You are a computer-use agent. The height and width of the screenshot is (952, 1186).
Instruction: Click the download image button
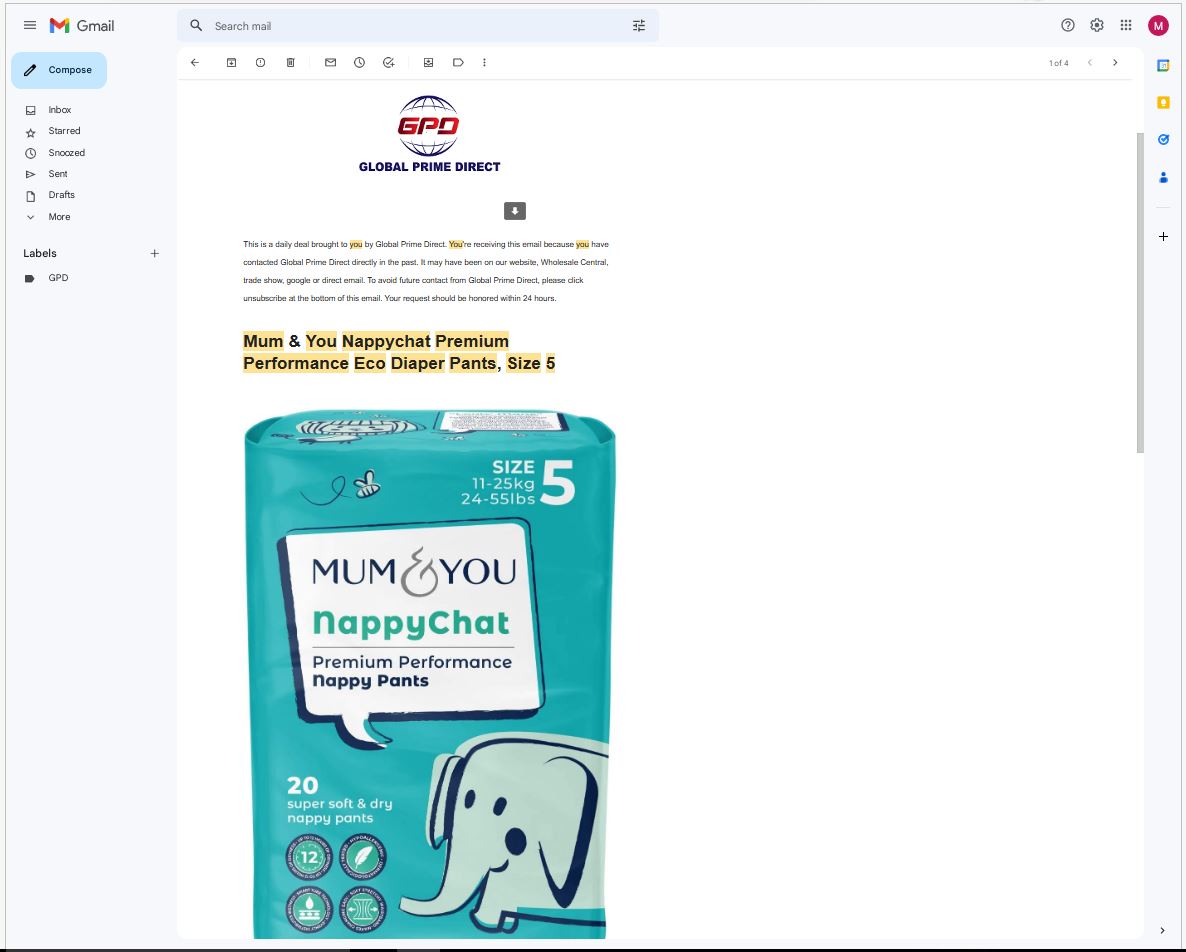point(514,211)
